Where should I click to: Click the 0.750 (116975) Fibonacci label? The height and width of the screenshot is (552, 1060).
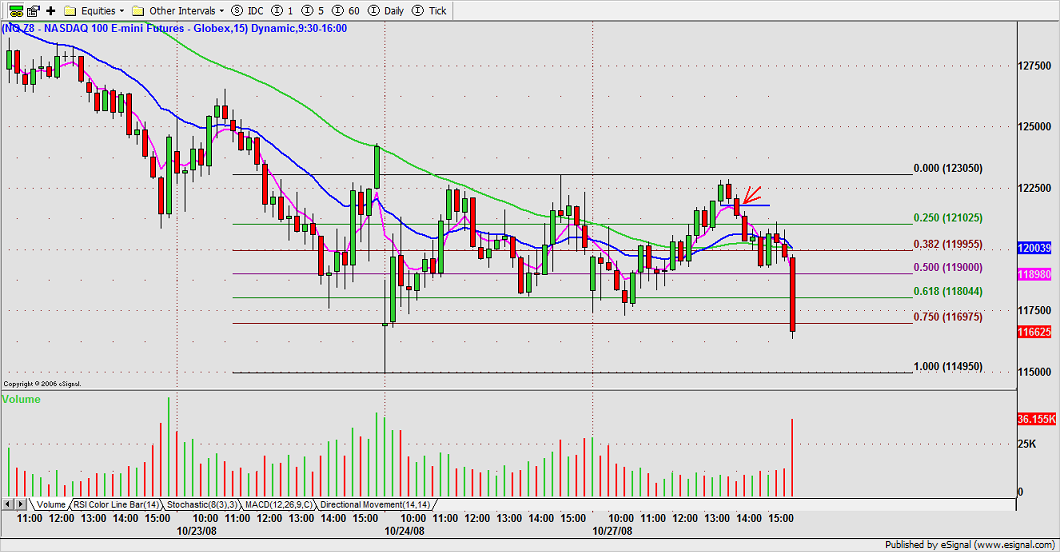[x=948, y=316]
